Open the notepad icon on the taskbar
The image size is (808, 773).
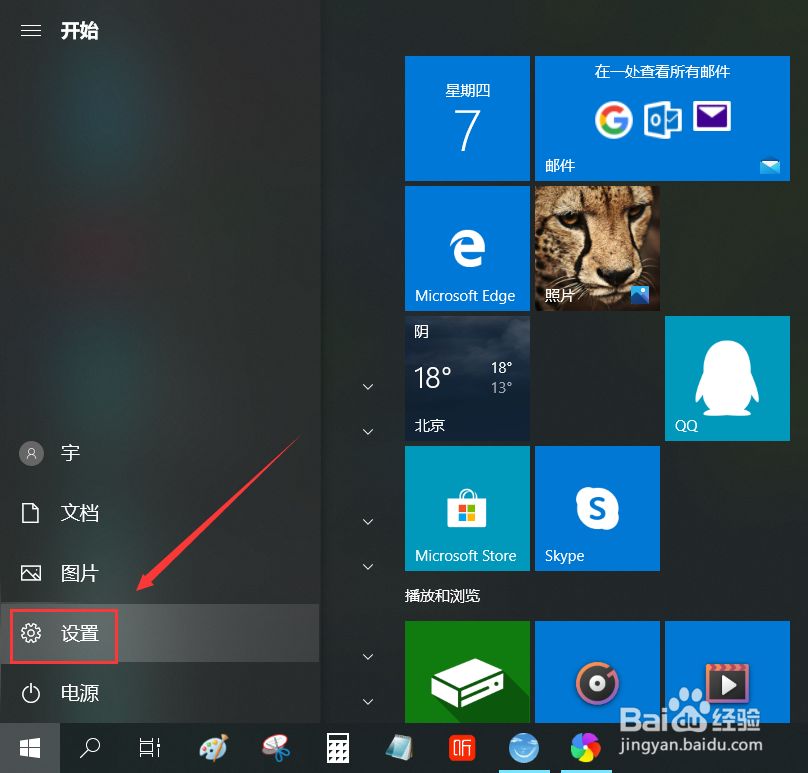[399, 748]
